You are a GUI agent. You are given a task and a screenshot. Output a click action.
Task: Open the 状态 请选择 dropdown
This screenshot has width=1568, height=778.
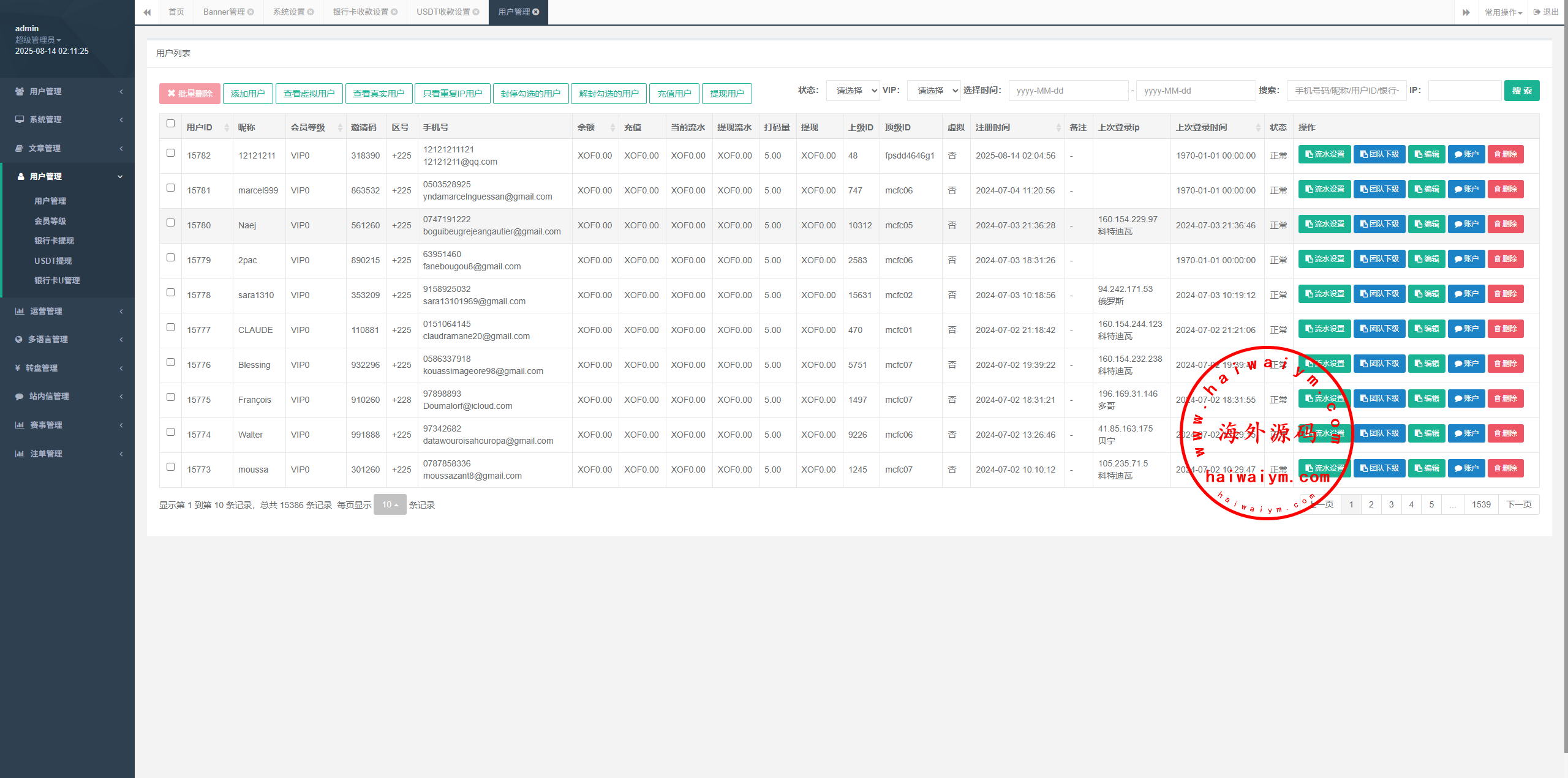coord(853,91)
